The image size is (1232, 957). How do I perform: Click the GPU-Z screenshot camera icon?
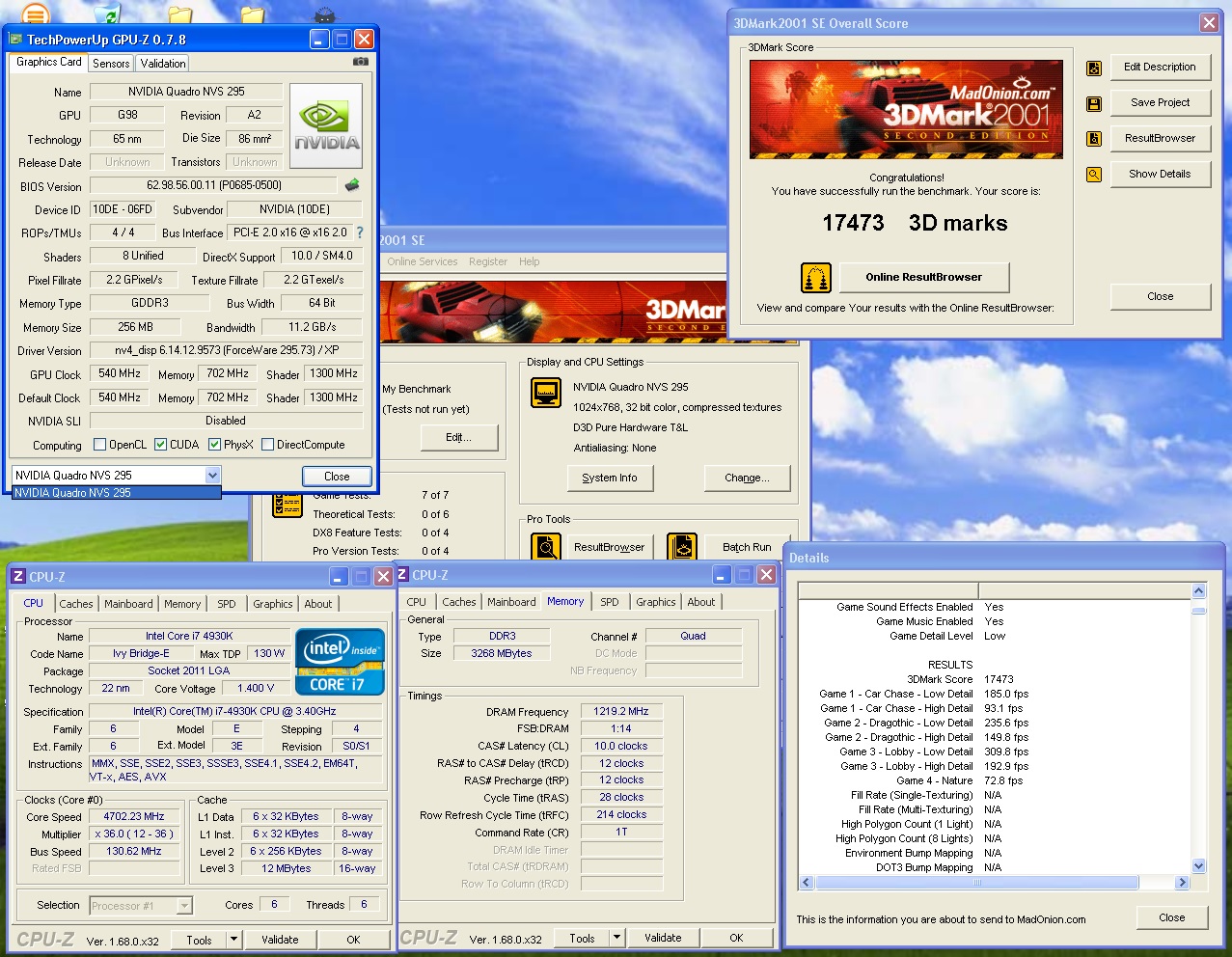pyautogui.click(x=361, y=62)
